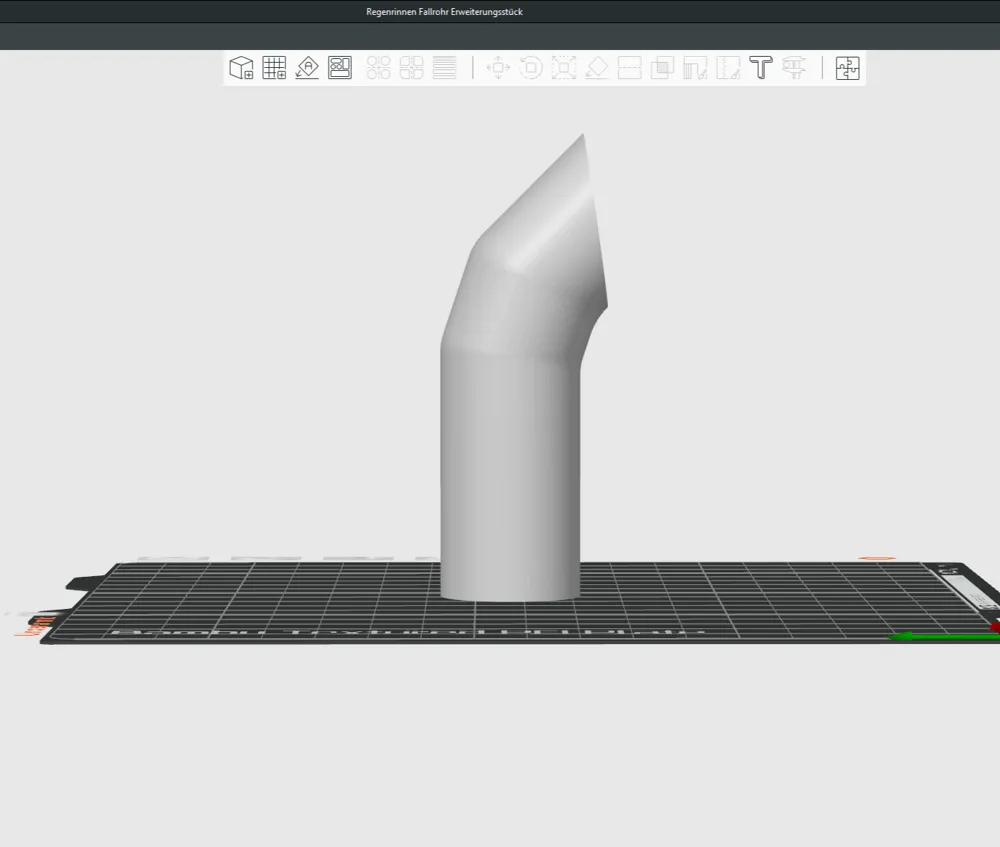The height and width of the screenshot is (847, 1000).
Task: Run Auto orient on the model
Action: (x=308, y=67)
